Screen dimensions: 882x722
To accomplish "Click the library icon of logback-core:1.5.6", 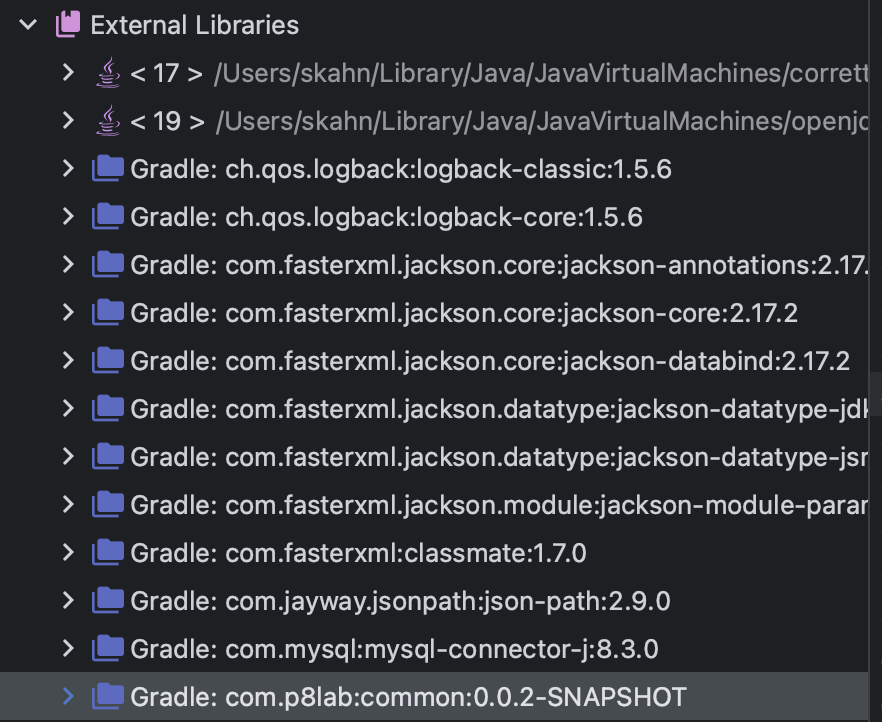I will tap(108, 216).
